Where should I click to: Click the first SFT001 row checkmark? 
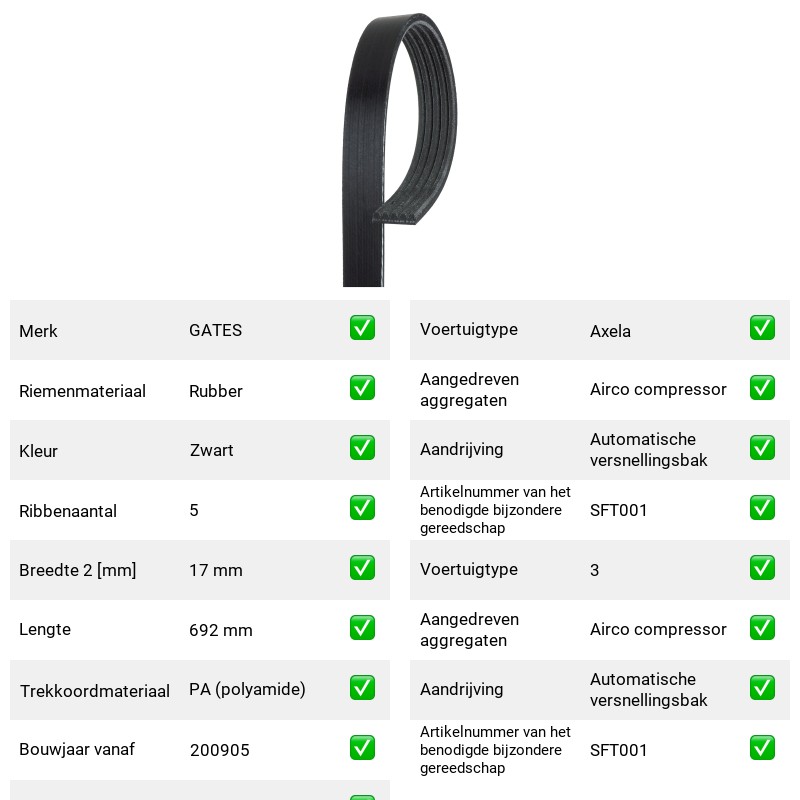762,508
